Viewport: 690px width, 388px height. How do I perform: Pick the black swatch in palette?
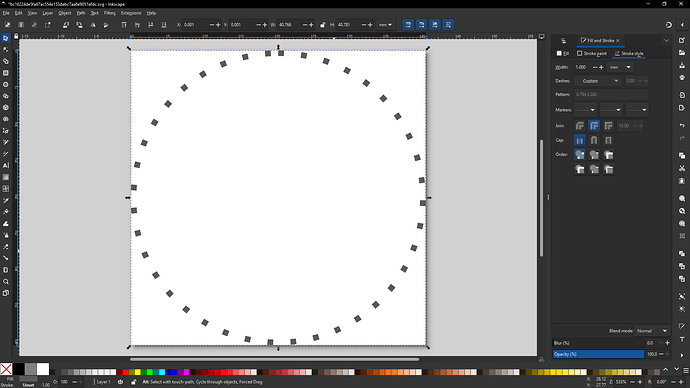18,369
